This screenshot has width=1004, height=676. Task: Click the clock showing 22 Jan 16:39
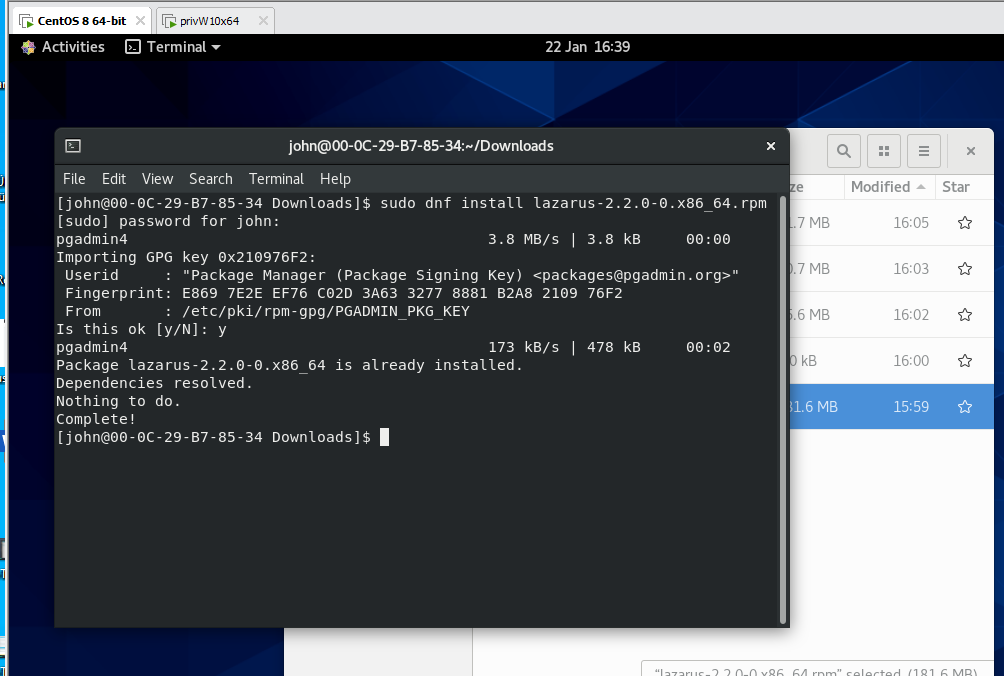(x=587, y=47)
